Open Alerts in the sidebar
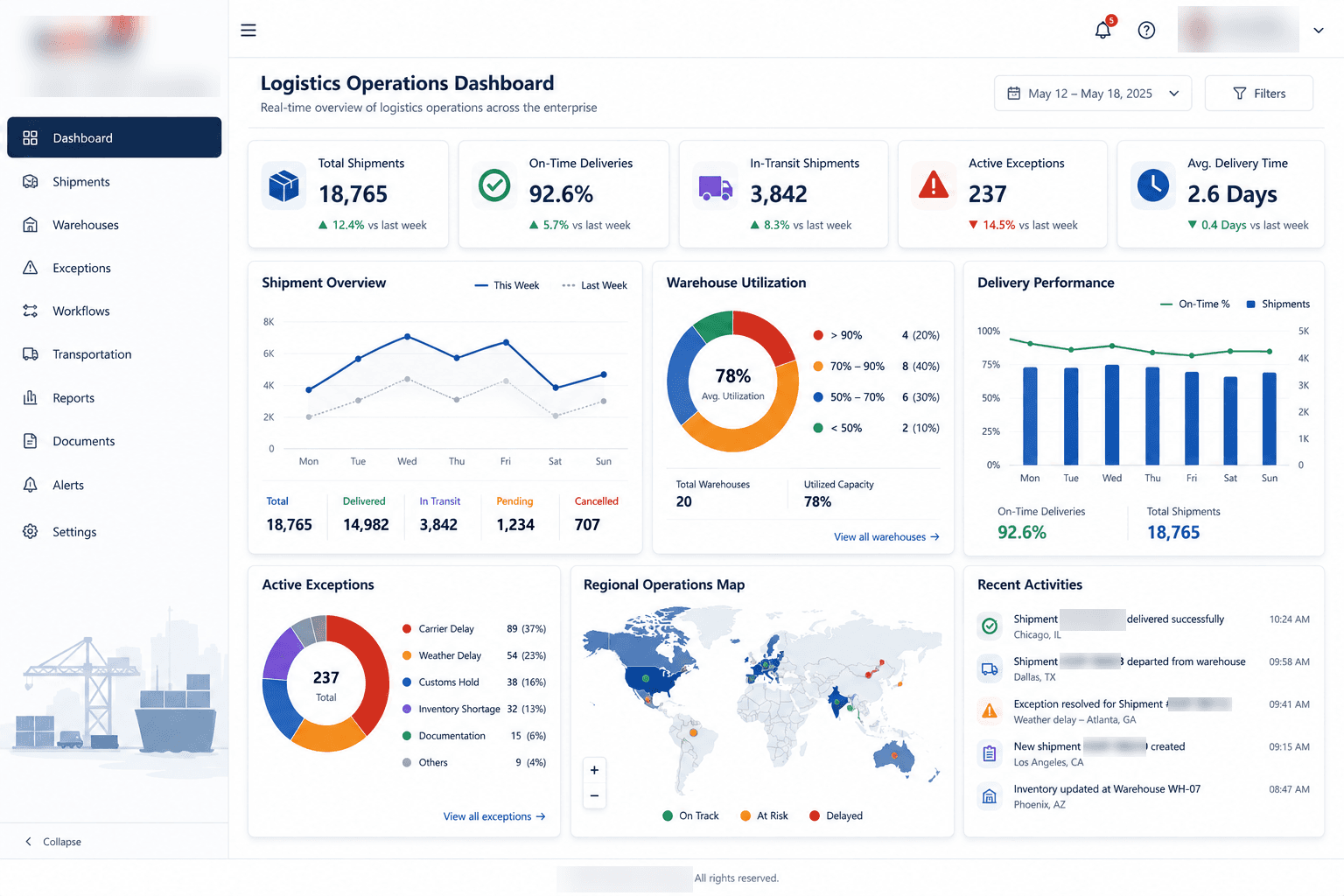The height and width of the screenshot is (896, 1344). [114, 485]
